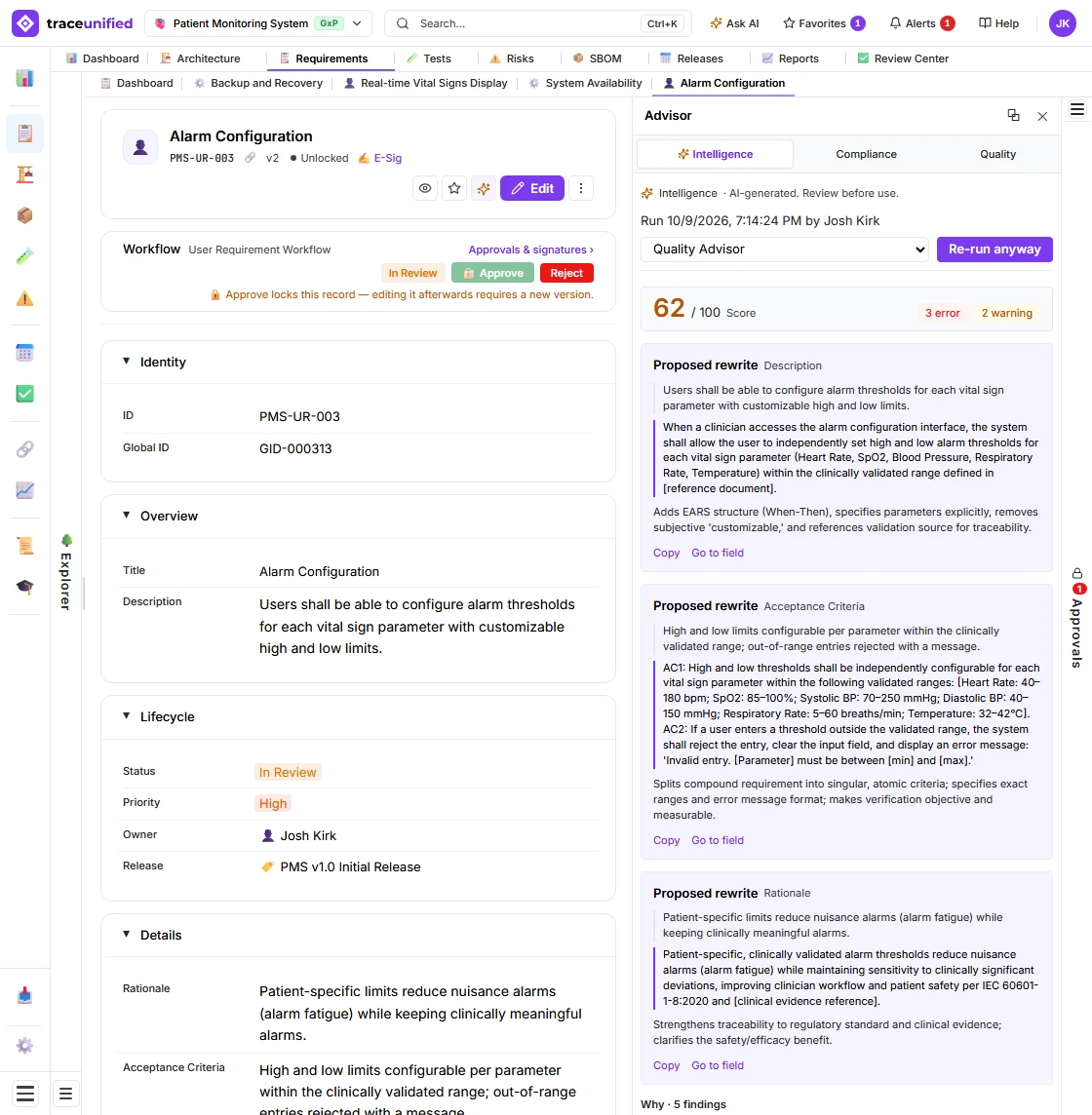Open the line chart icon in left sidebar
Screen dimensions: 1092x1115
pyautogui.click(x=25, y=490)
